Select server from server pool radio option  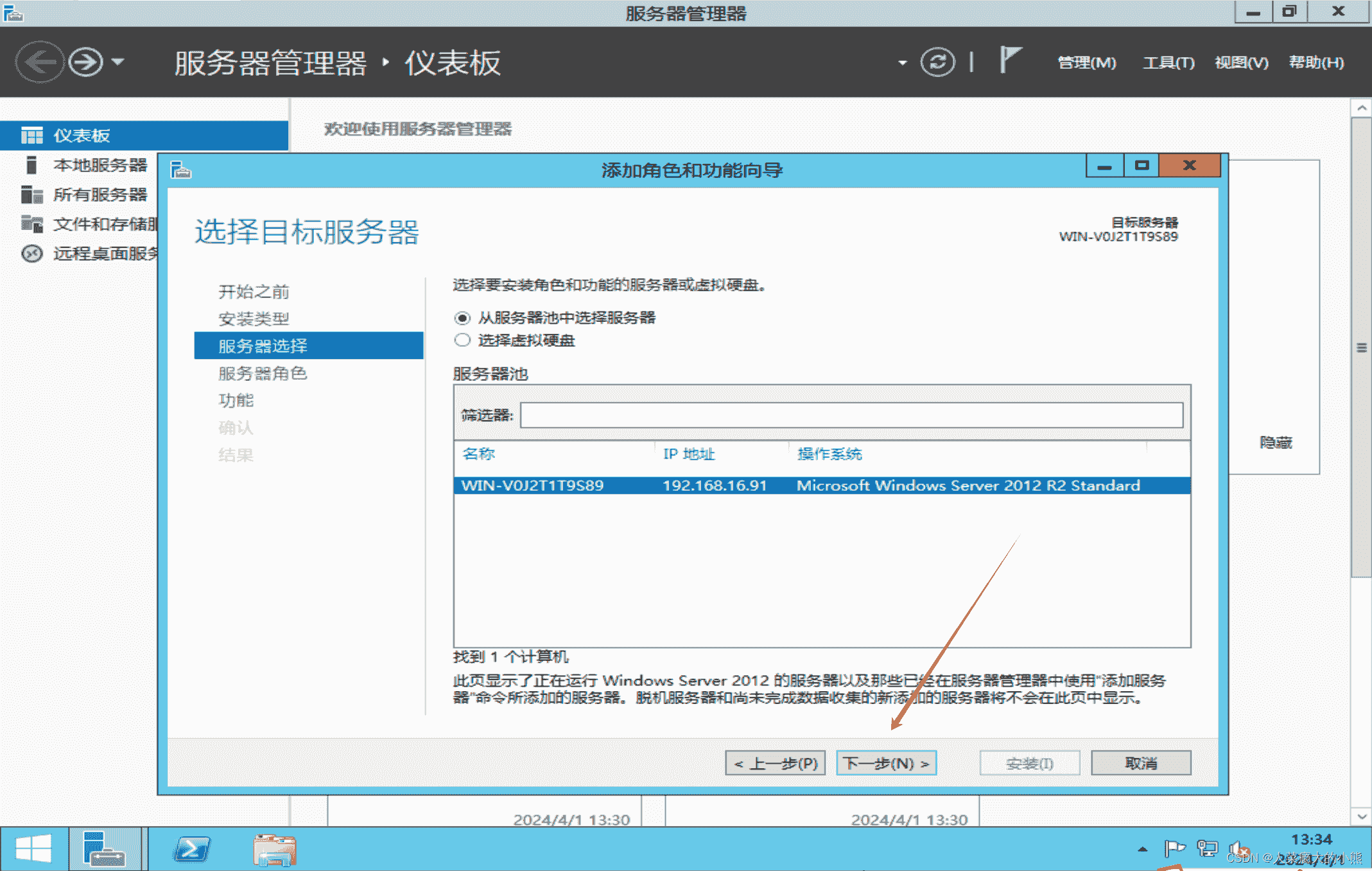point(462,318)
